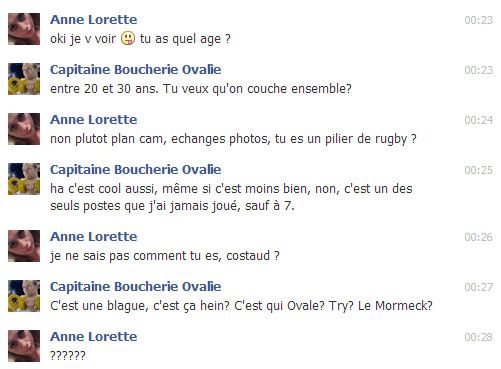Viewport: 501px width, 369px height.
Task: Open Anne Lorette's photo next to 'costaud ?' message
Action: (24, 246)
